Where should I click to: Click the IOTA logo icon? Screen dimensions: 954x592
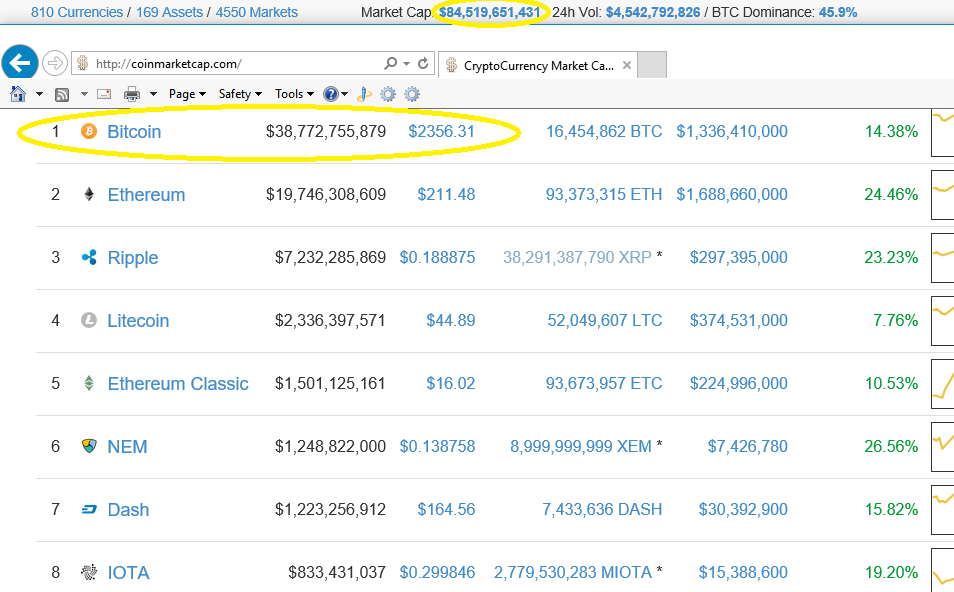coord(89,572)
